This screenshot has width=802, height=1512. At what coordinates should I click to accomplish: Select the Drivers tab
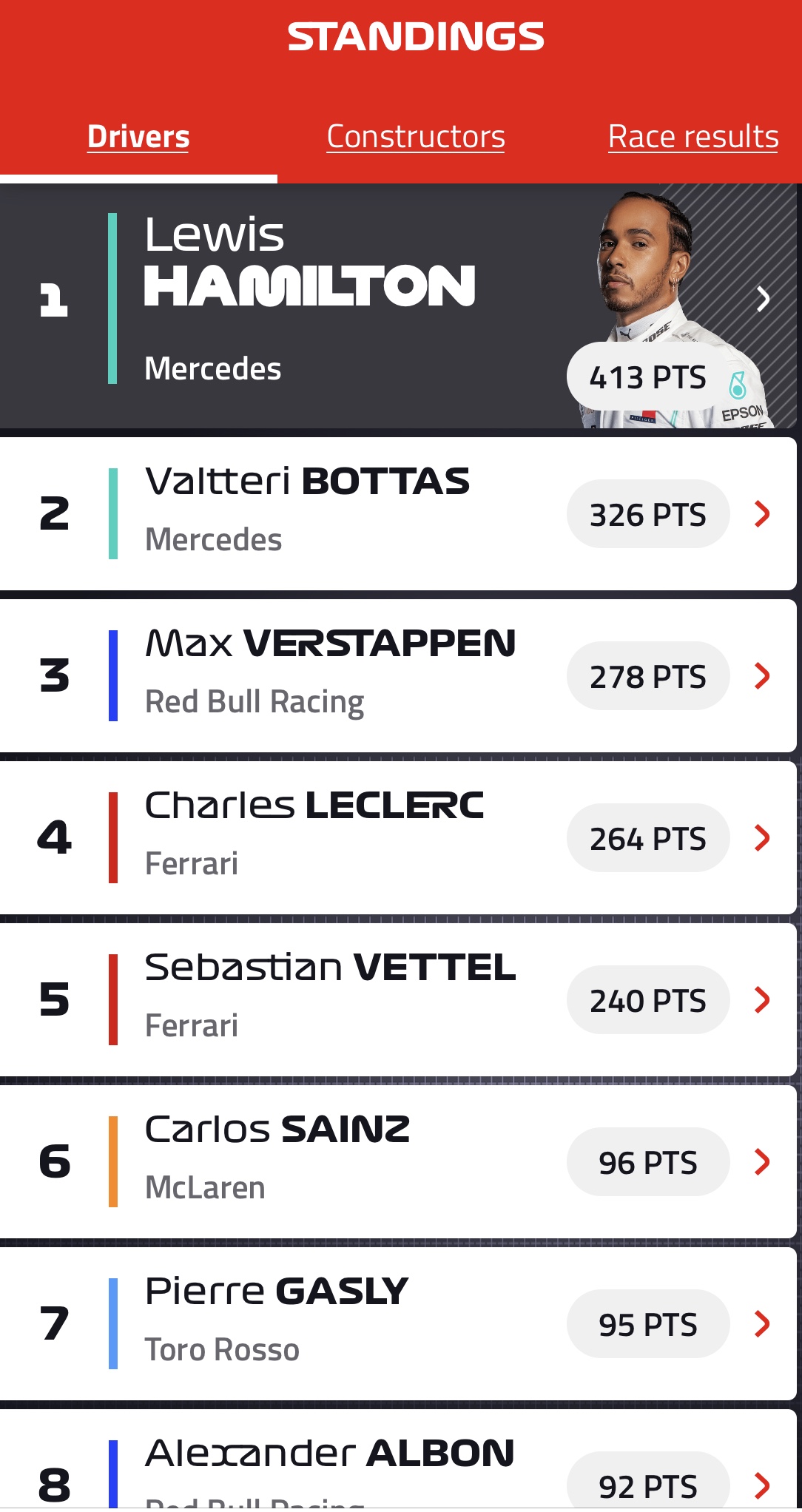coord(138,137)
